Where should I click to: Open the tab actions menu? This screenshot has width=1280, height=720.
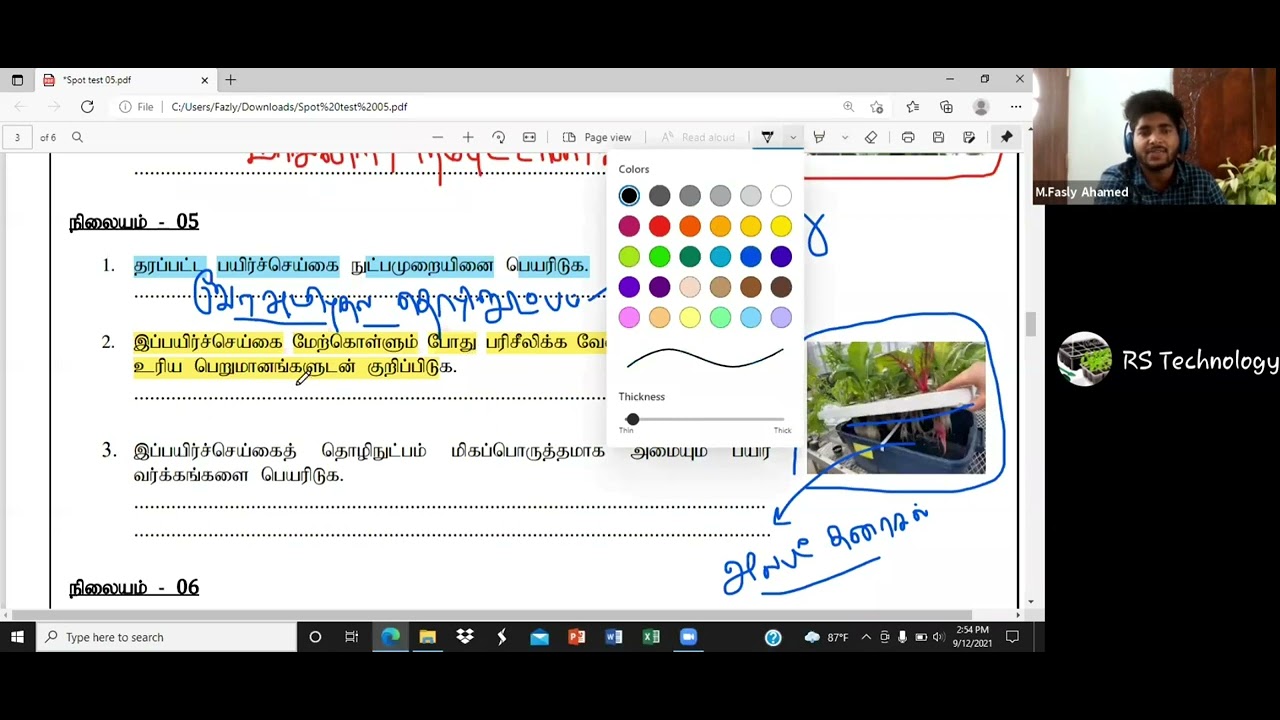[x=17, y=80]
